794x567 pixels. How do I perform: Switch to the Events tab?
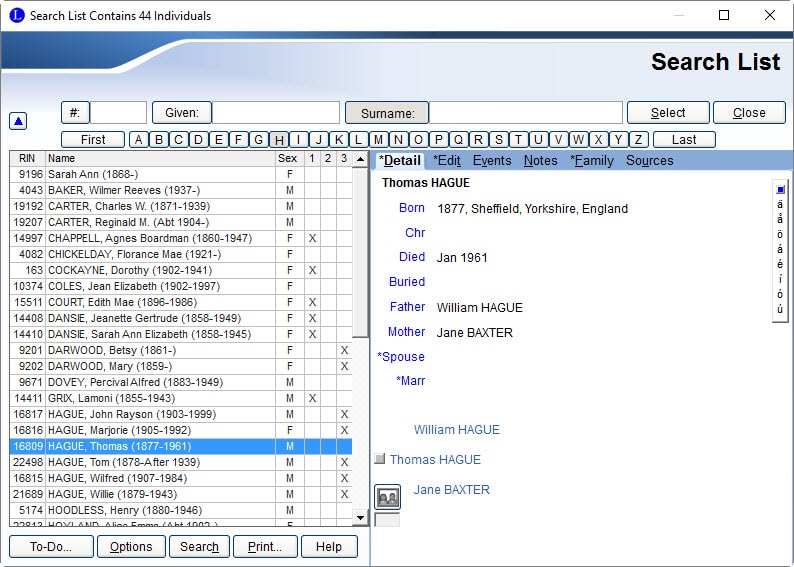point(492,160)
